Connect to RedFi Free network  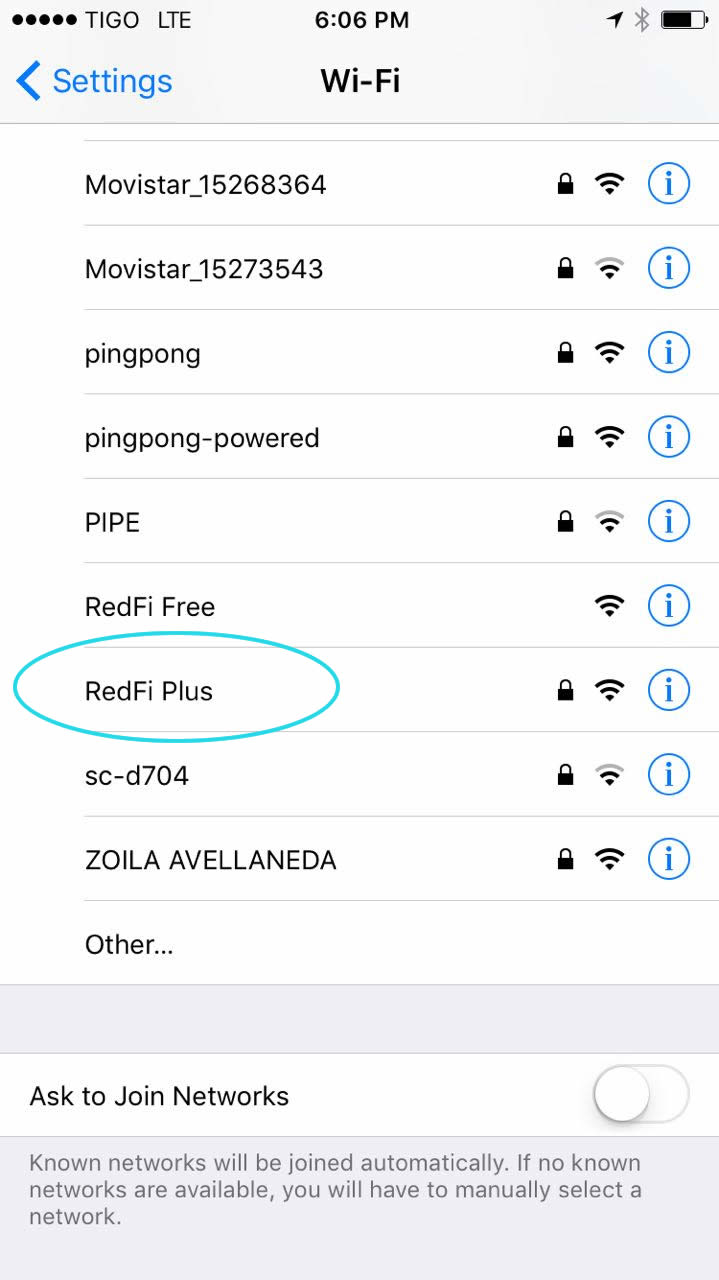(x=150, y=606)
